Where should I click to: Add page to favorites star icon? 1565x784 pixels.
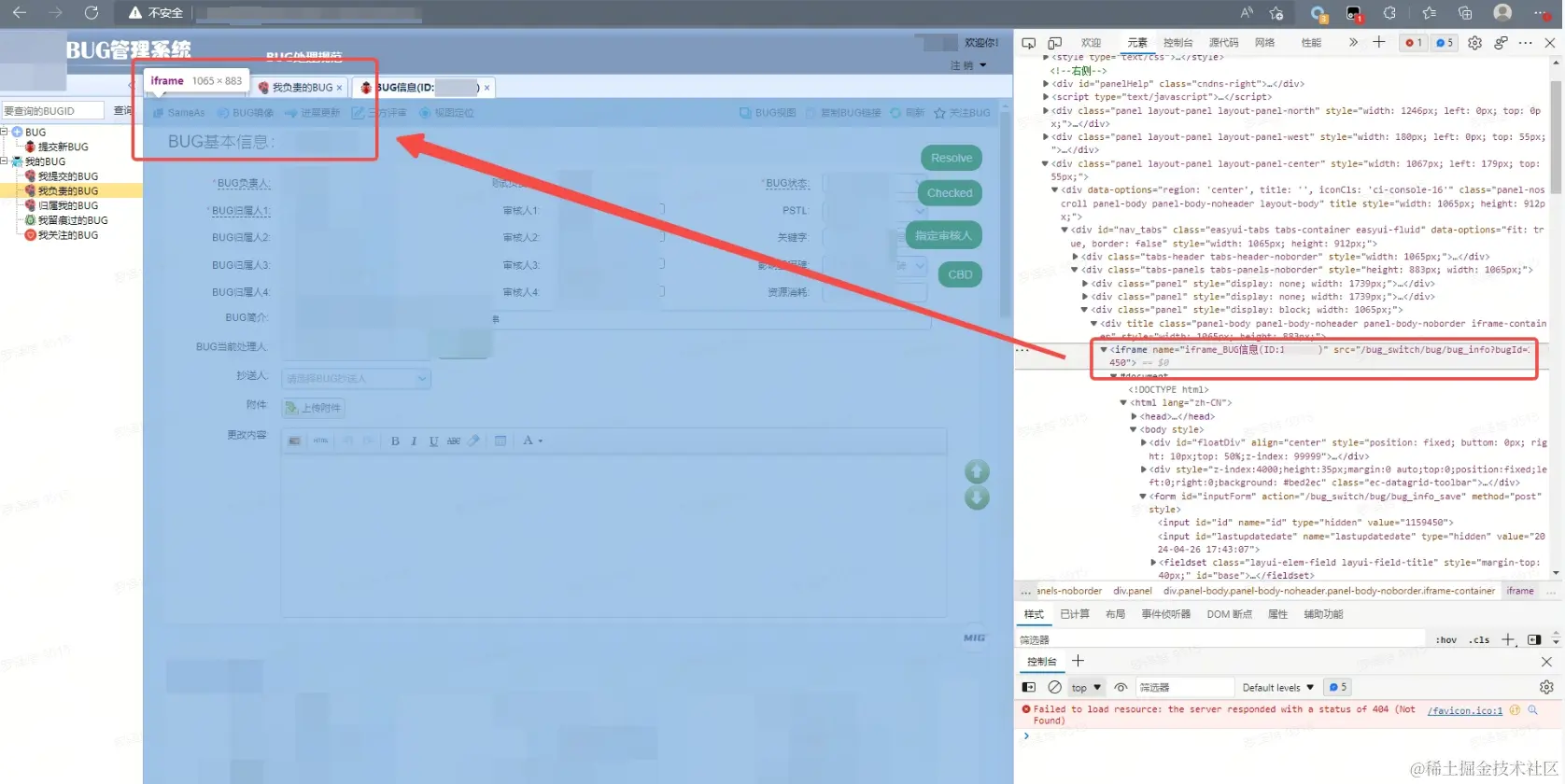point(1276,13)
